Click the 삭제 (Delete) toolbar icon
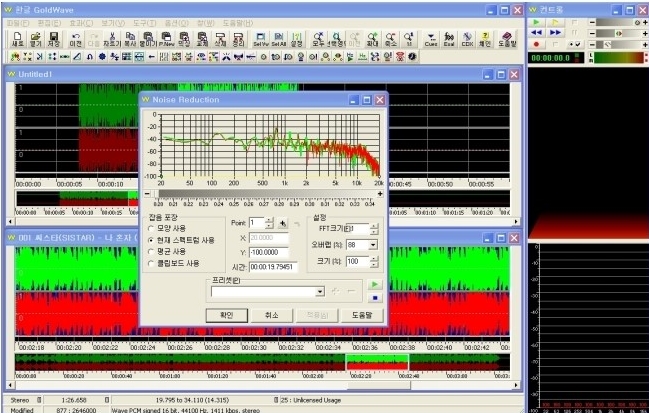This screenshot has height=413, width=649. coord(220,39)
